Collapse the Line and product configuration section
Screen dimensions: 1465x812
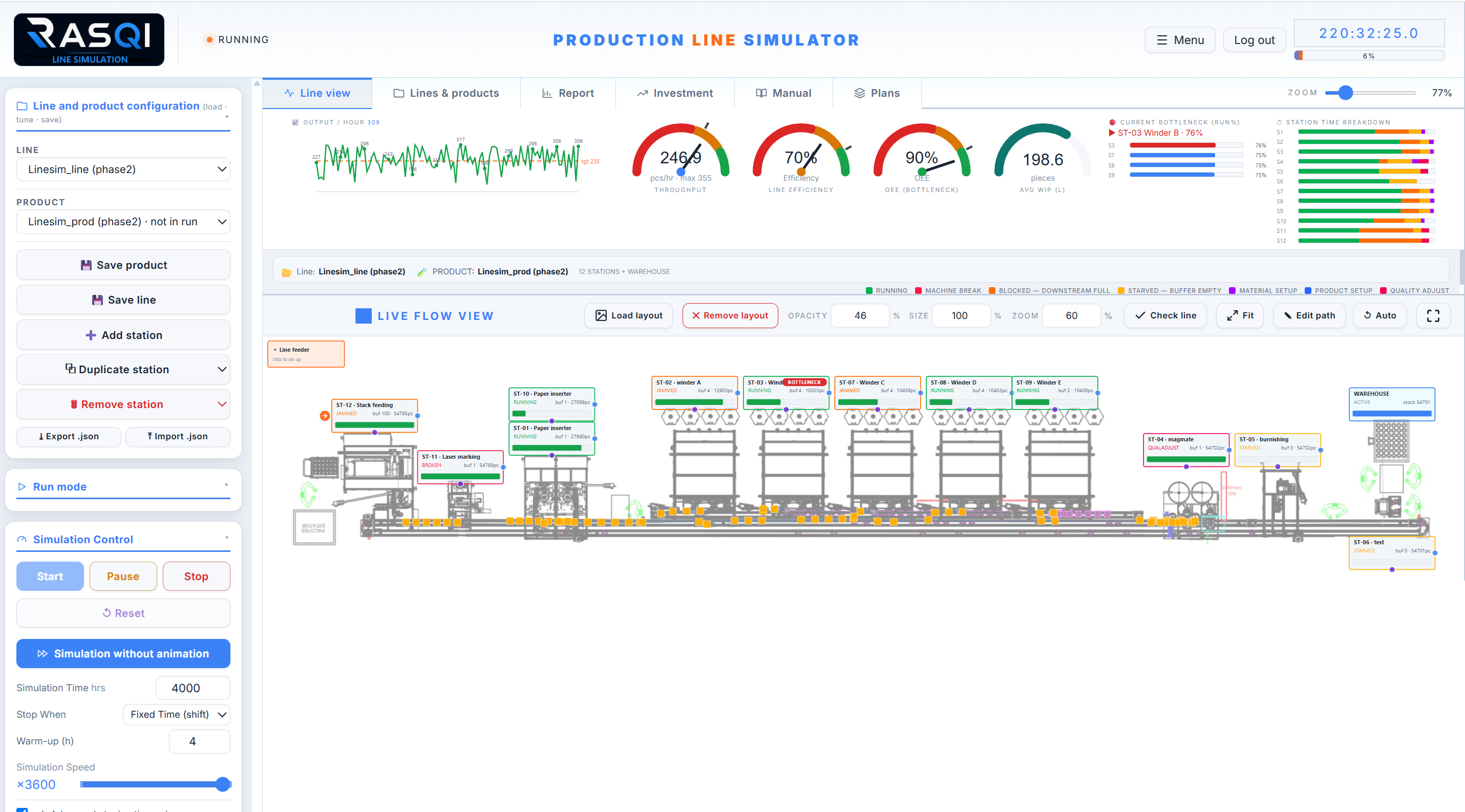[227, 117]
